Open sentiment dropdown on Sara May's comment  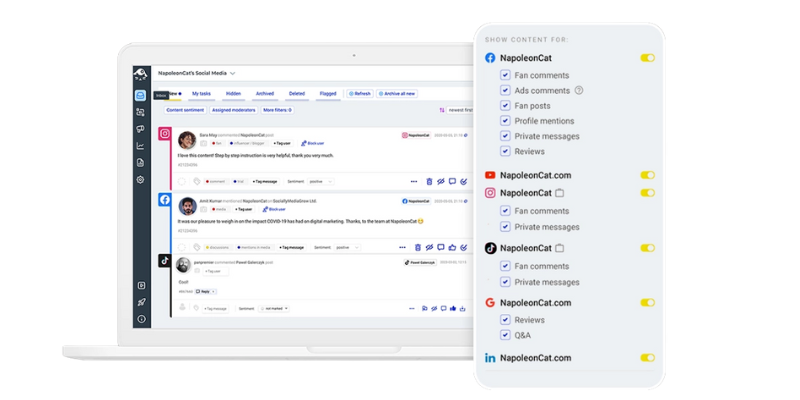(x=320, y=181)
